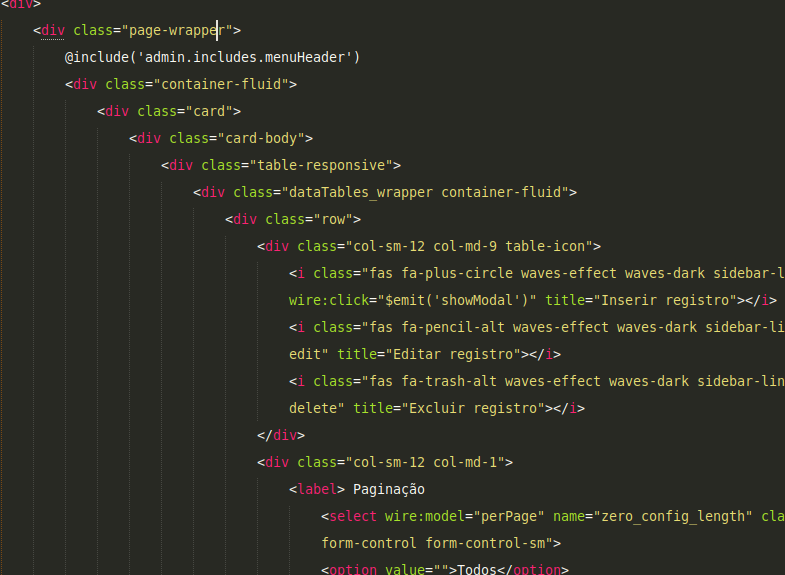Click the 'card-body' class value
Image resolution: width=785 pixels, height=575 pixels.
pos(261,138)
